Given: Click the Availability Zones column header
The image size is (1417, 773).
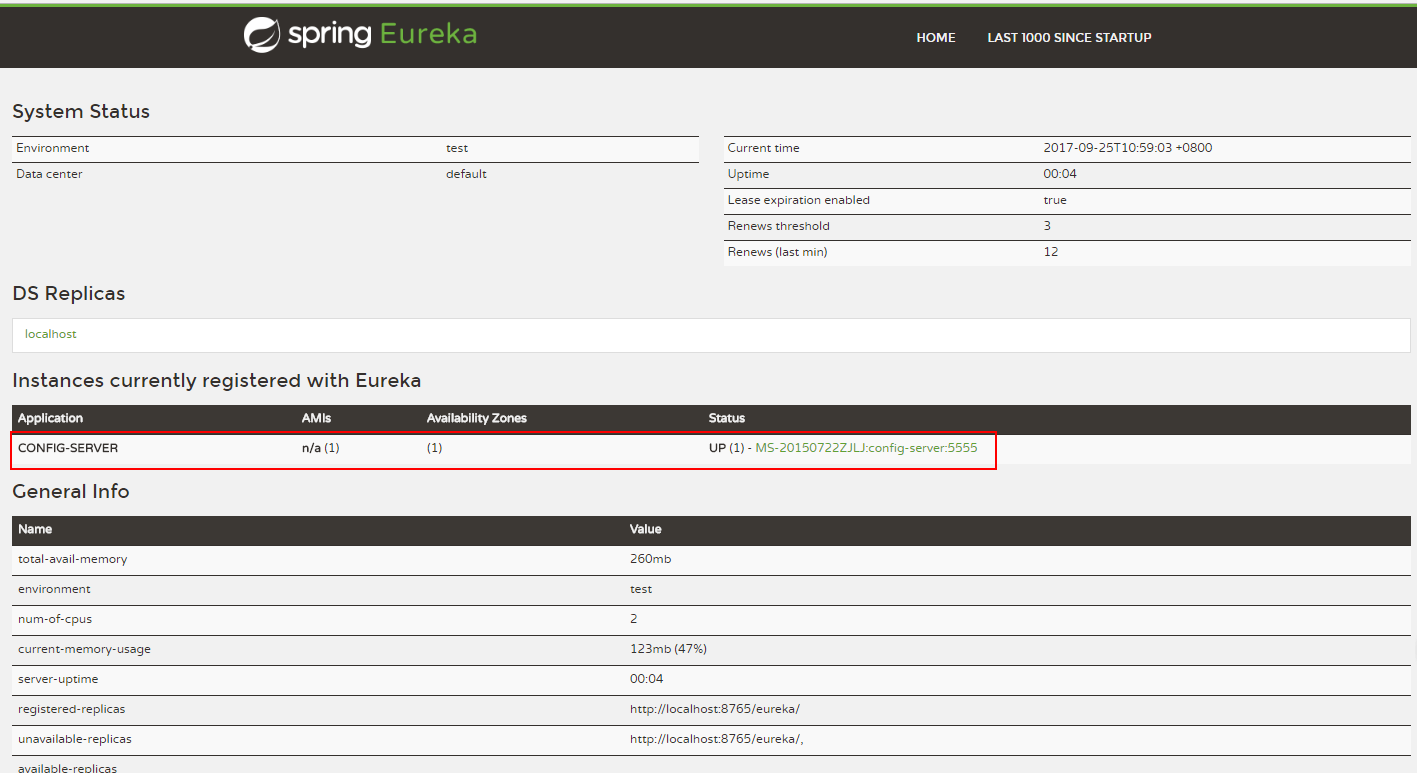Looking at the screenshot, I should [476, 418].
